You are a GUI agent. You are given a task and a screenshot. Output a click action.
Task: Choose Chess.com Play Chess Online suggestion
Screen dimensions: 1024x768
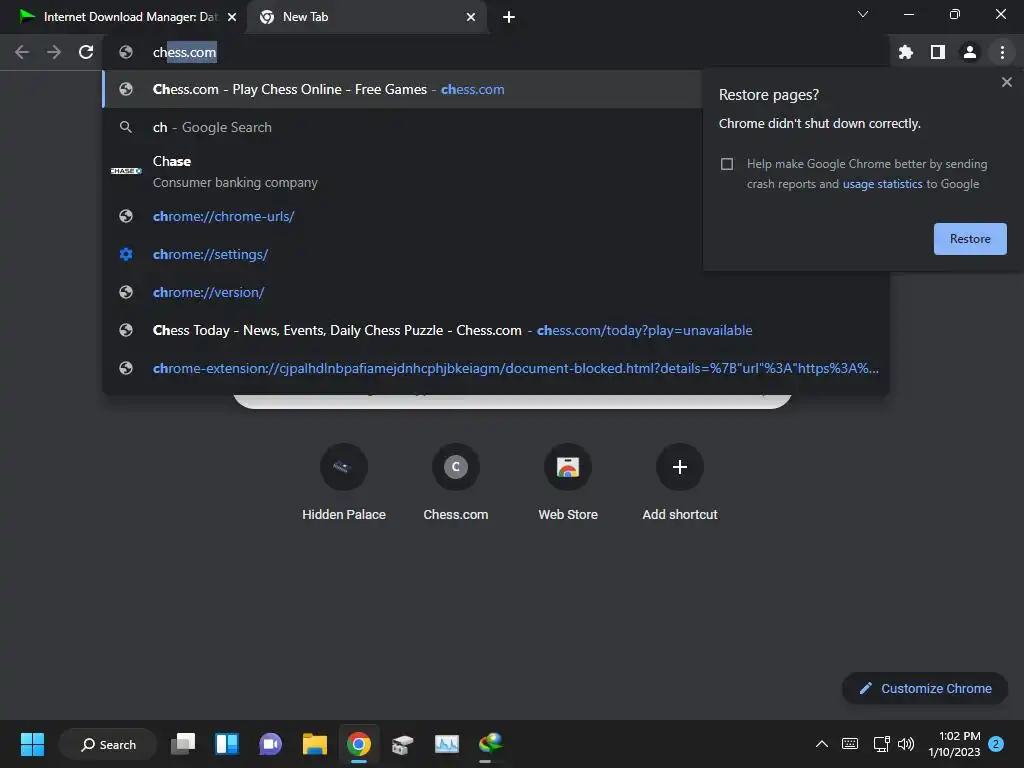pyautogui.click(x=402, y=89)
